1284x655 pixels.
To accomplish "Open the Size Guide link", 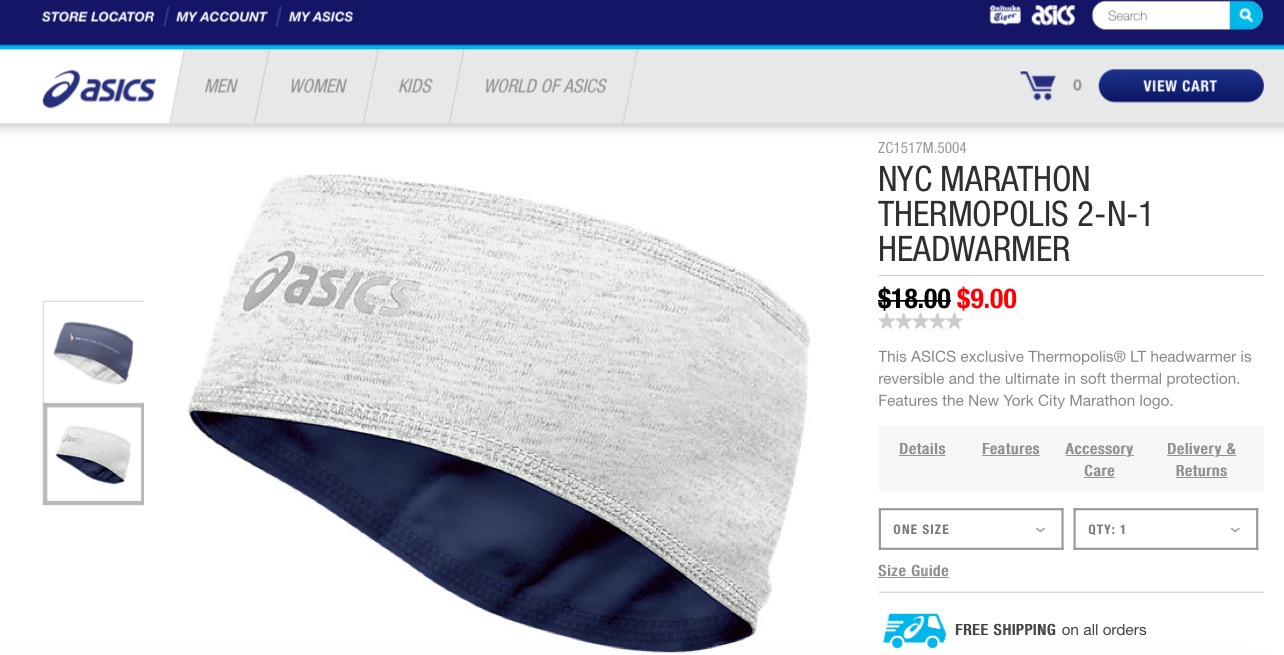I will click(913, 571).
